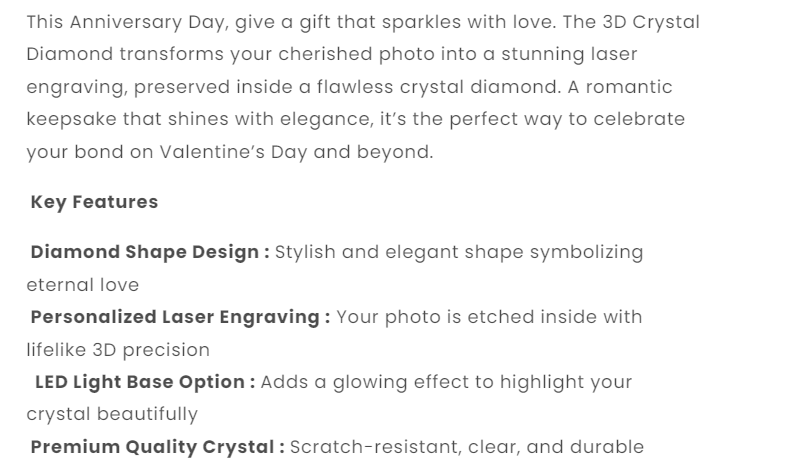811x475 pixels.
Task: Click the "crystal beautifully" text line
Action: point(112,414)
